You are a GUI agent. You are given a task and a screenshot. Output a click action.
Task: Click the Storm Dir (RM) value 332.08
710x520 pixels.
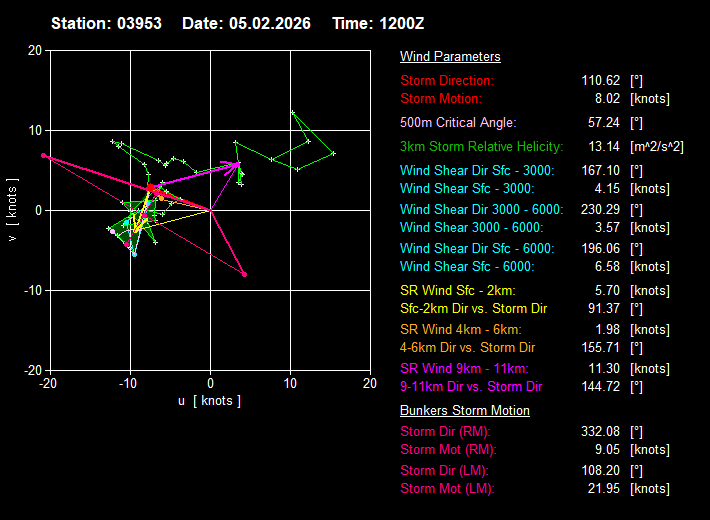click(599, 431)
